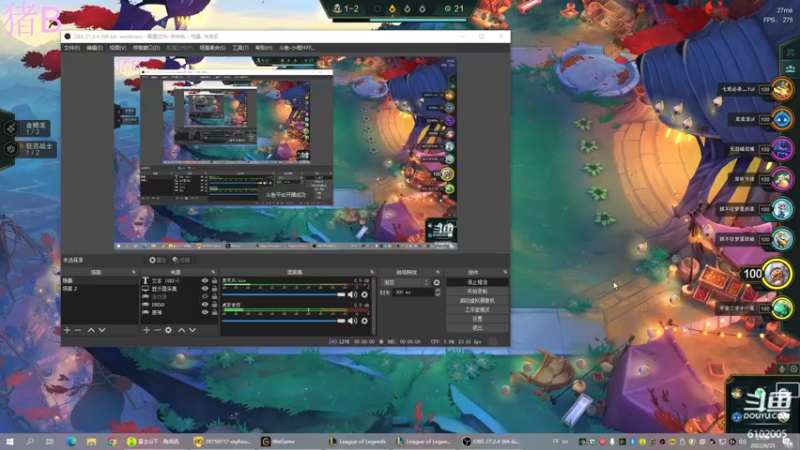Click the source filters button
The image size is (800, 450).
coord(181,260)
